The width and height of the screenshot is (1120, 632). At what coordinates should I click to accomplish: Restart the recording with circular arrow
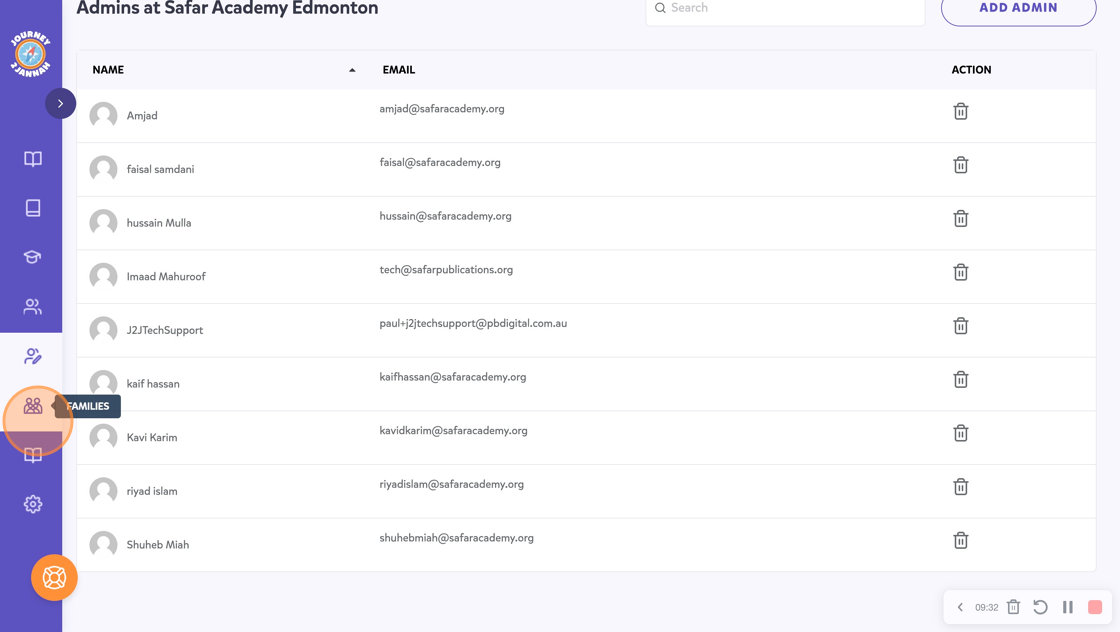click(1041, 607)
